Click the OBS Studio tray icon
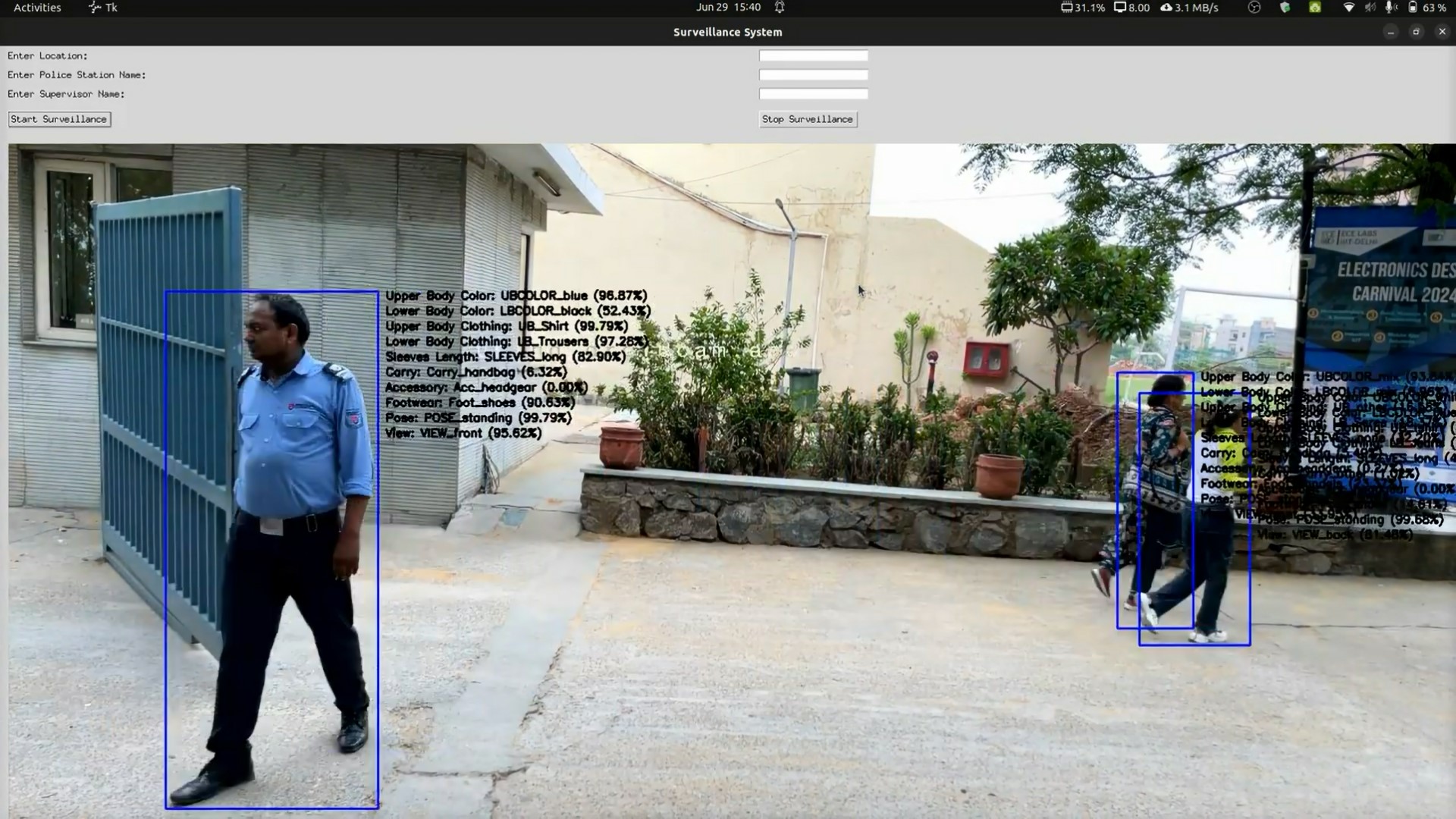This screenshot has width=1456, height=819. pyautogui.click(x=1254, y=8)
